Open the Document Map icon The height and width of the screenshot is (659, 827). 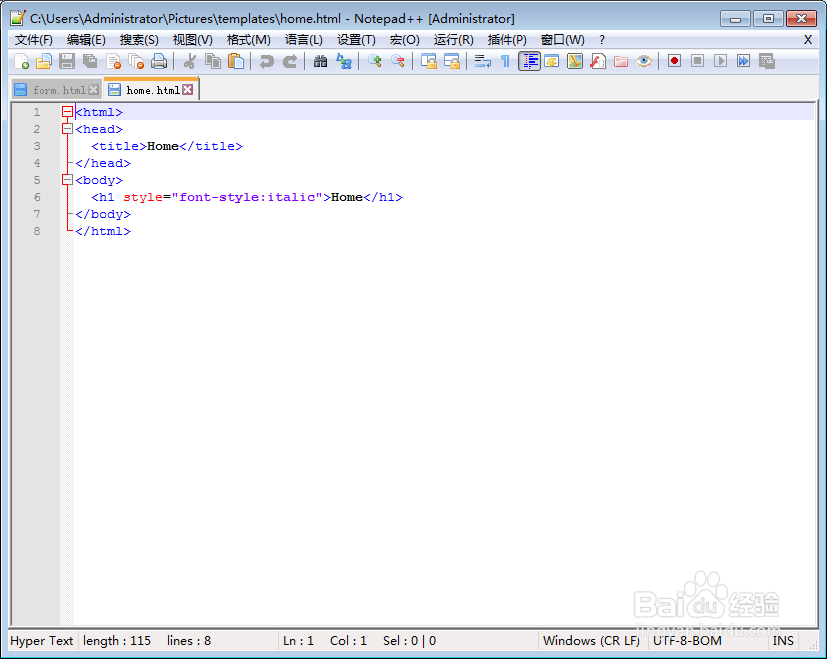point(575,61)
